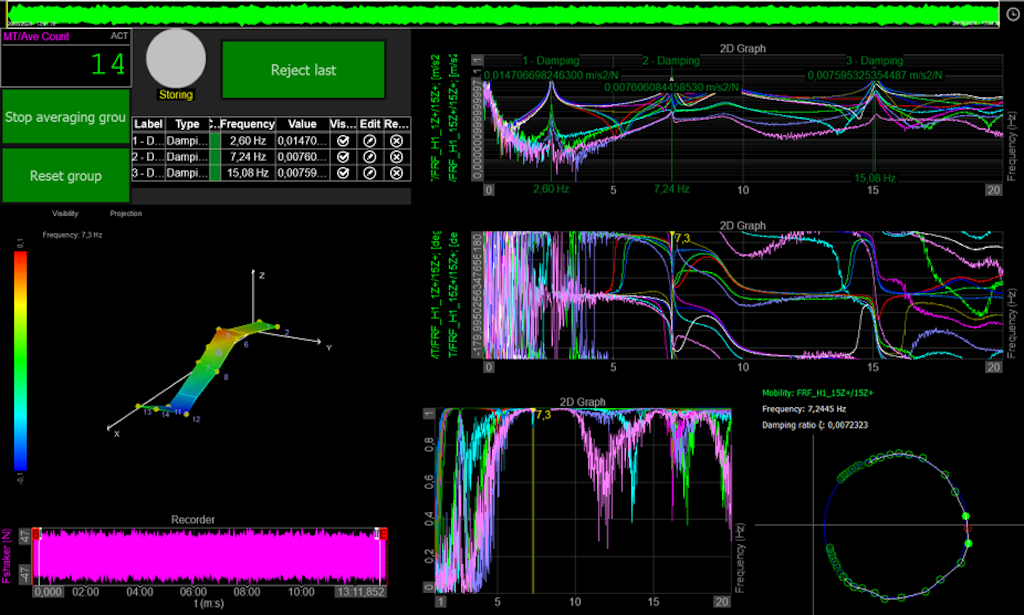Click the Recorder end time 13:11,852 field
Viewport: 1024px width, 615px height.
(360, 591)
